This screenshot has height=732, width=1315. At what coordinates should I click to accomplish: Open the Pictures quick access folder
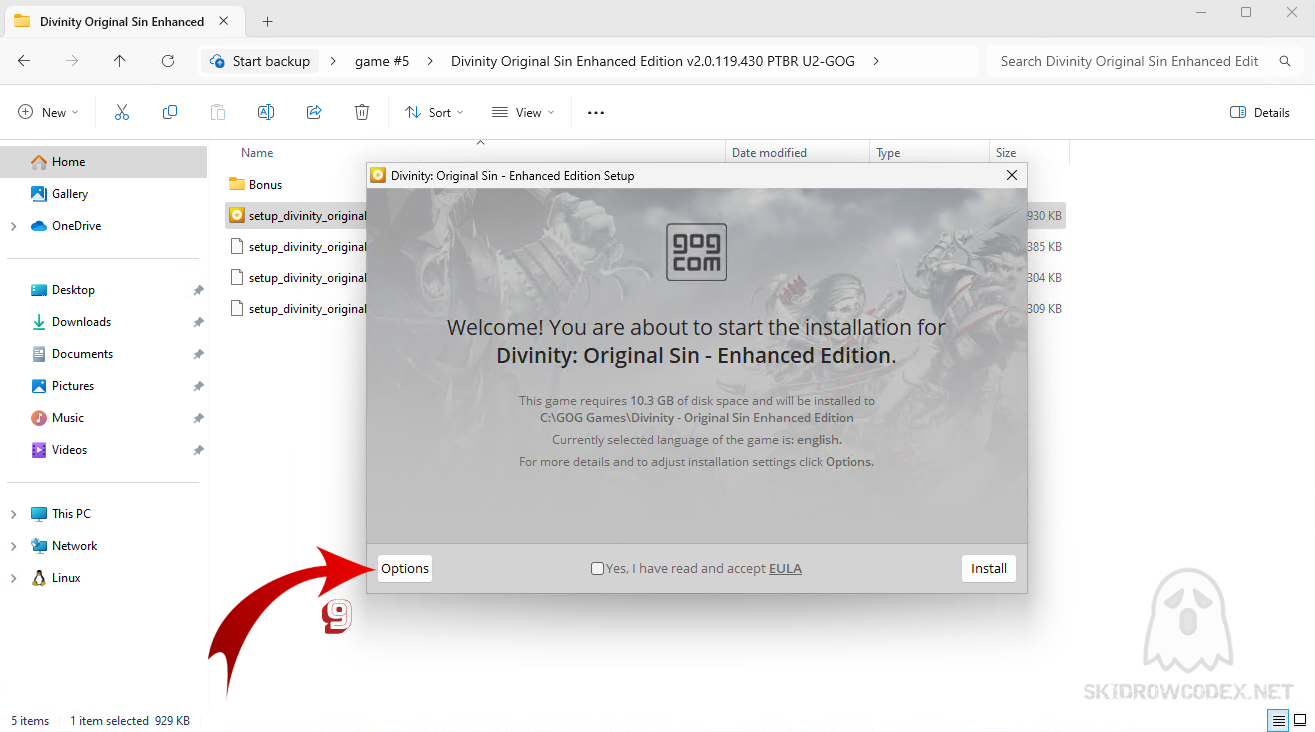(73, 385)
